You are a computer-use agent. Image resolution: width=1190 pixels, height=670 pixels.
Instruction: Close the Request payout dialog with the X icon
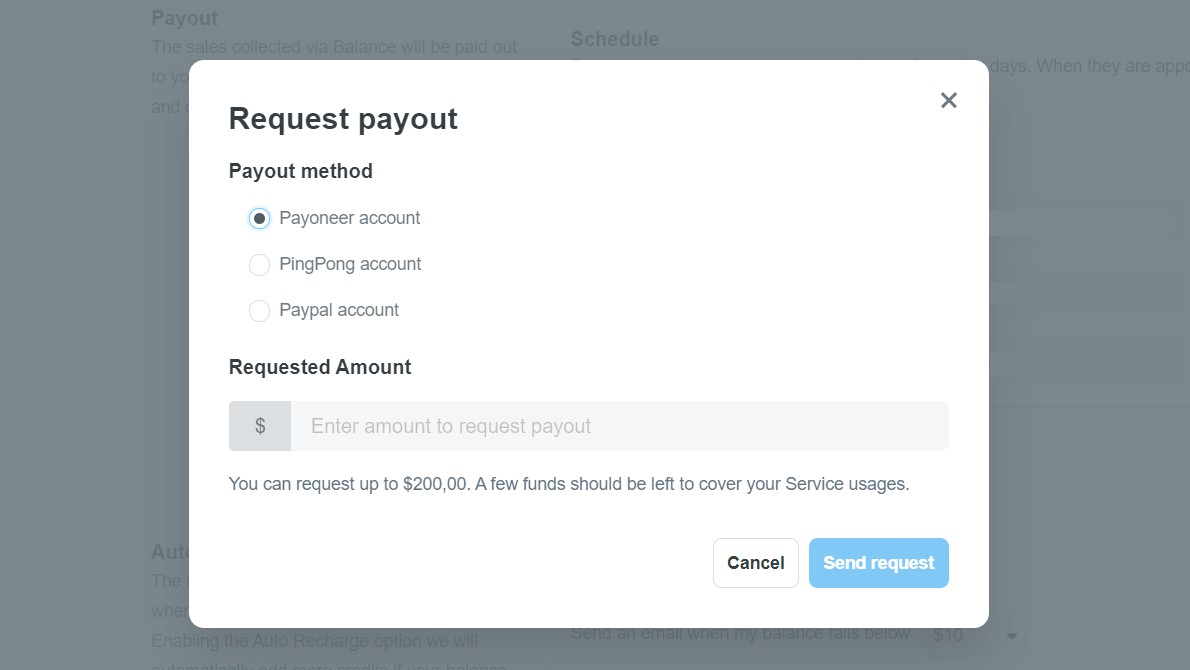click(x=948, y=100)
